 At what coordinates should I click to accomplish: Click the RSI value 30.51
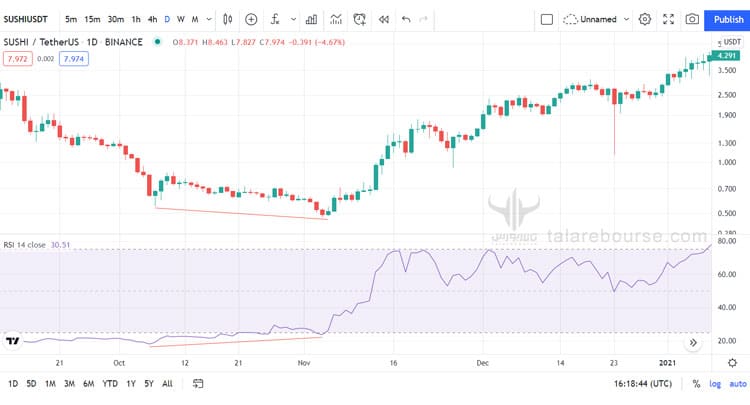(60, 245)
